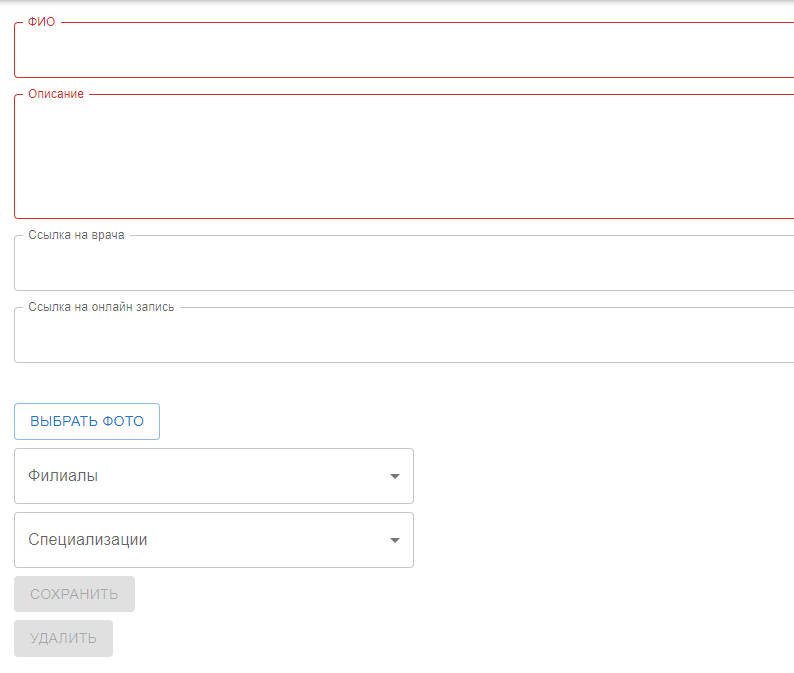This screenshot has height=673, width=794.
Task: Choose a photo via ВЫБРАТЬ ФОТО text
Action: coord(87,421)
